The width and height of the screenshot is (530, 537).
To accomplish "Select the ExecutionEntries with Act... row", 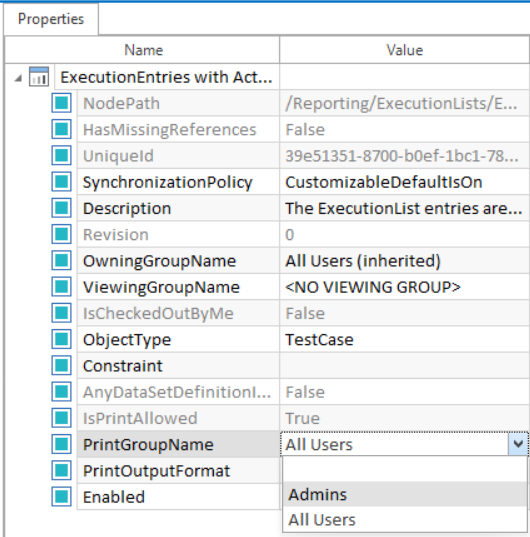I will (x=267, y=77).
